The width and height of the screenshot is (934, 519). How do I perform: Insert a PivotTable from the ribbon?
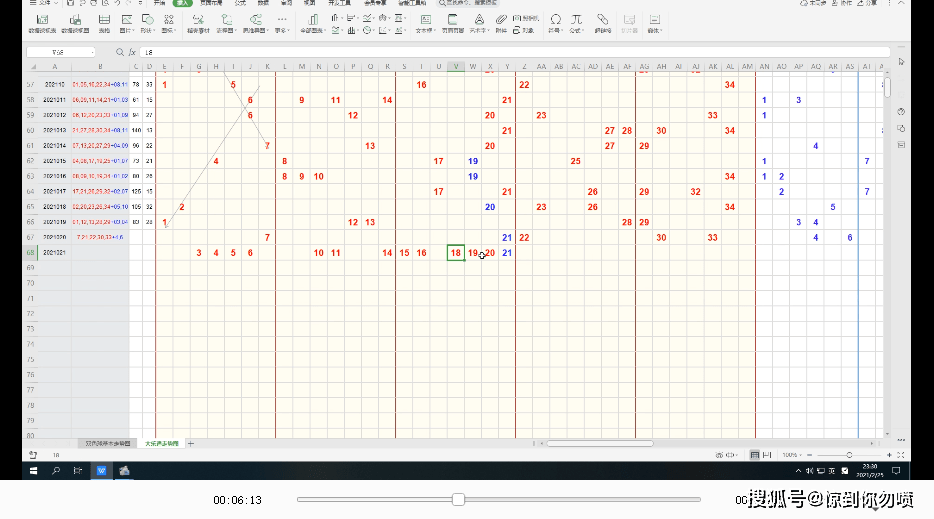tap(42, 23)
